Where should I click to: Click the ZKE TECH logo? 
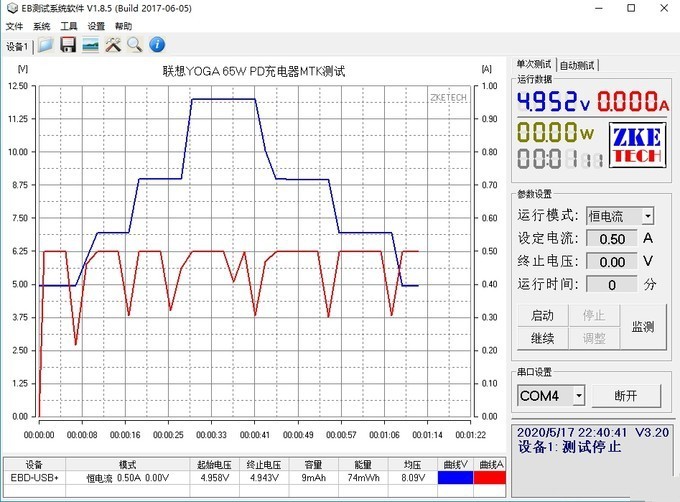point(637,145)
